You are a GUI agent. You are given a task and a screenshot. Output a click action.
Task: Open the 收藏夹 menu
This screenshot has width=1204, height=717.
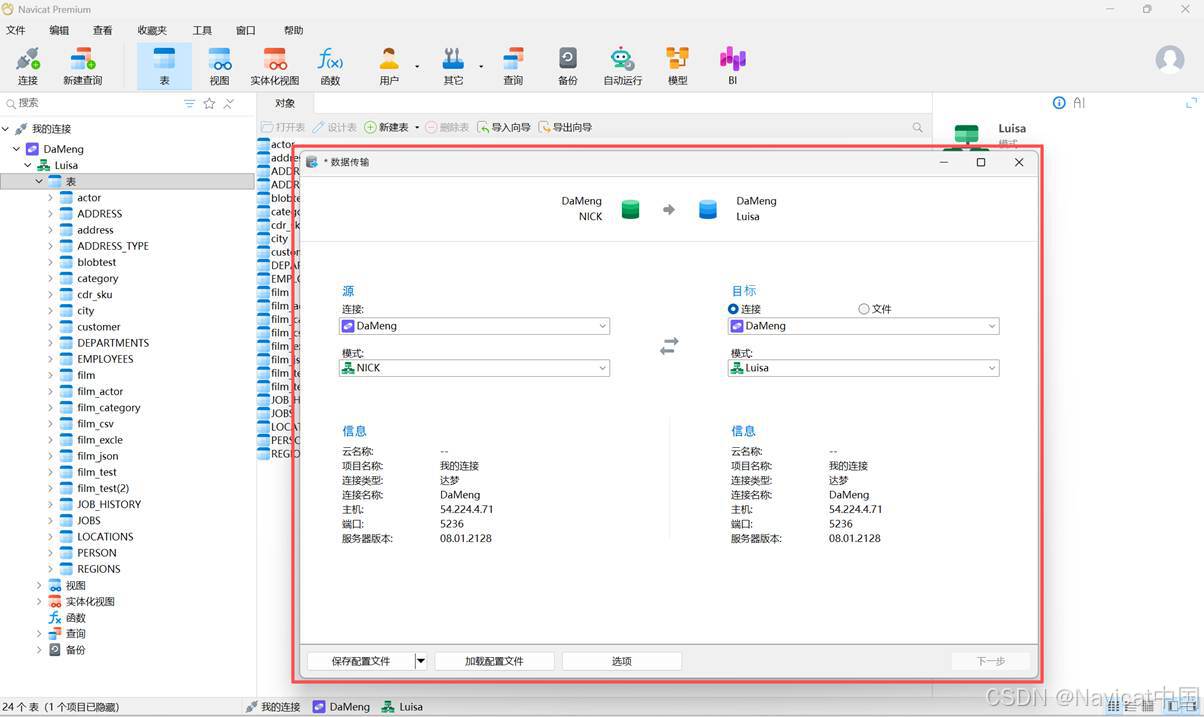[x=152, y=30]
